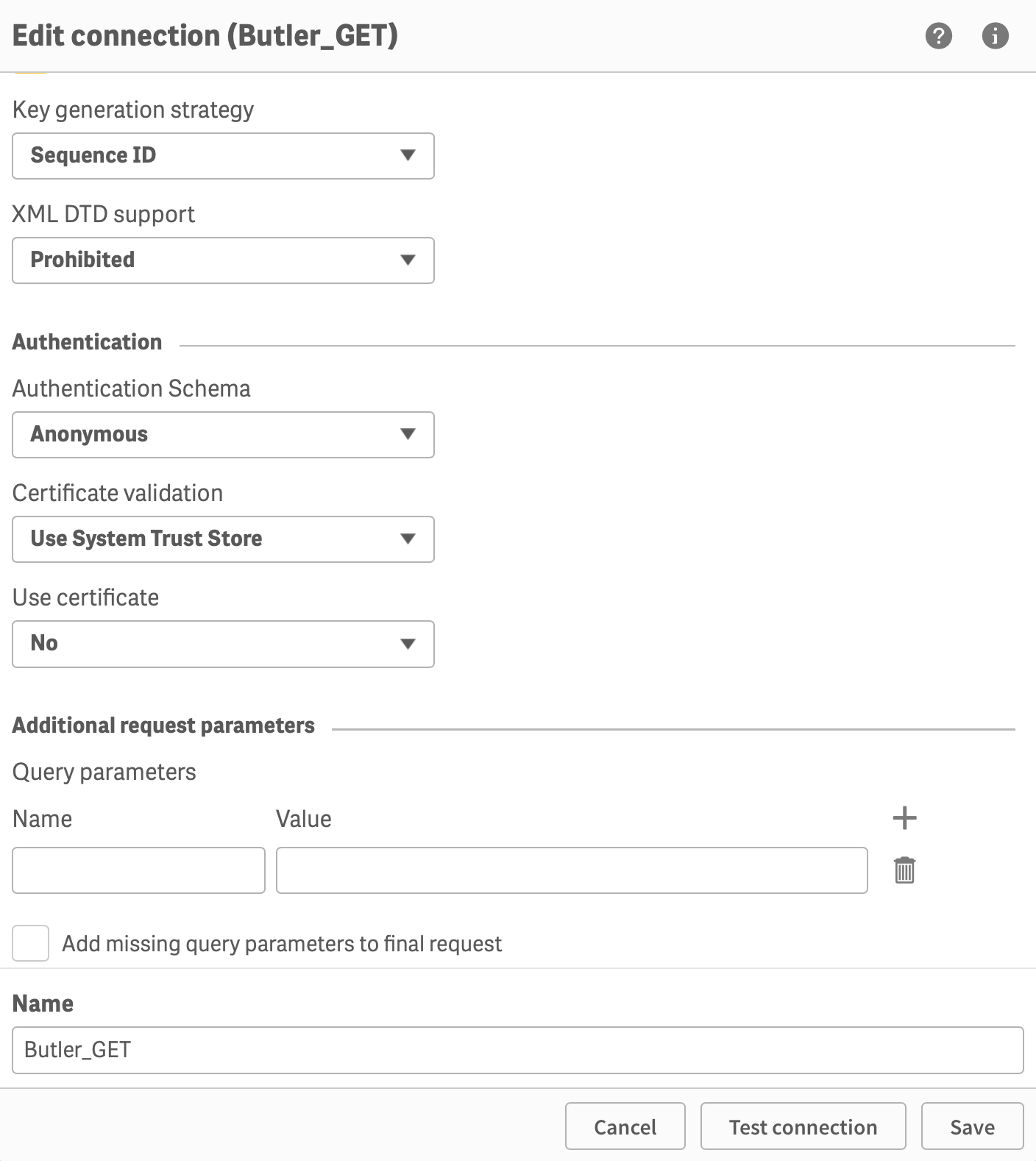
Task: Click the query parameter Name field
Action: (x=138, y=870)
